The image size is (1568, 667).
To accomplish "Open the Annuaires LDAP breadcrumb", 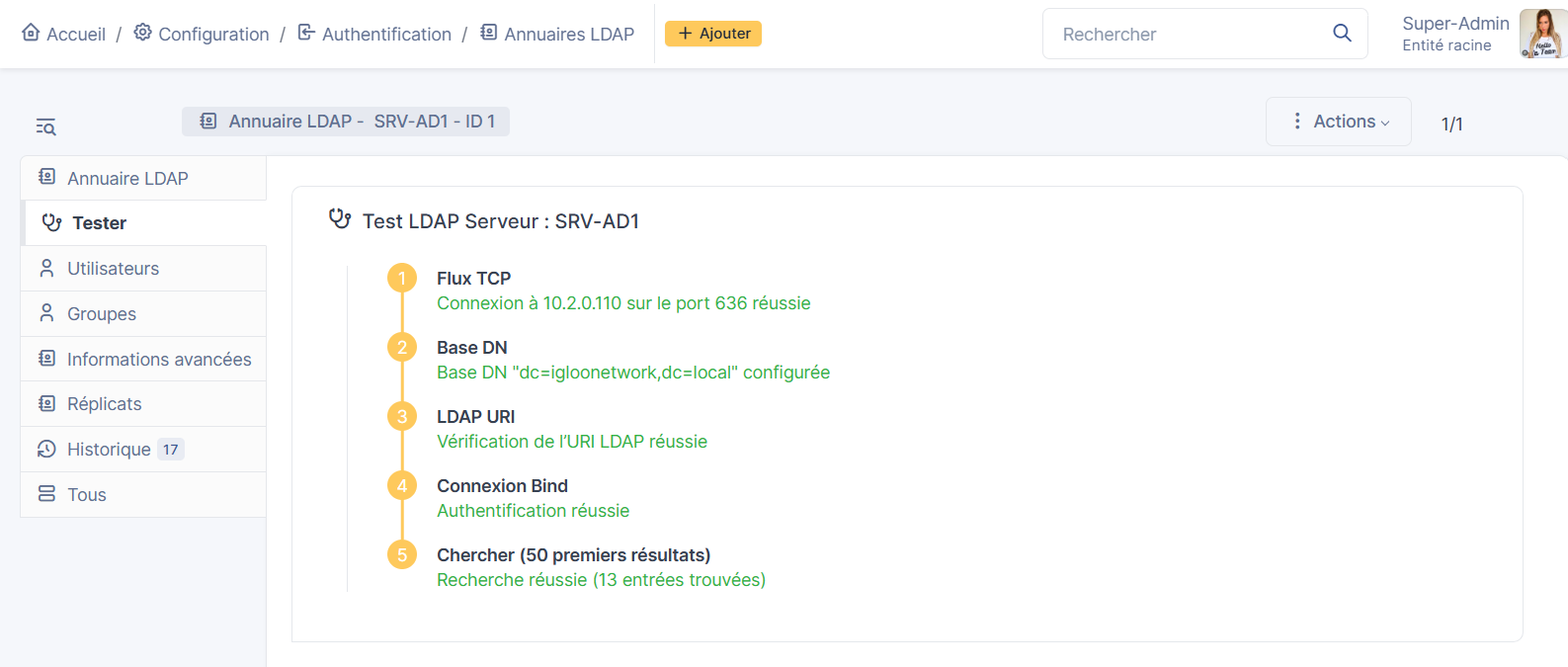I will (557, 34).
